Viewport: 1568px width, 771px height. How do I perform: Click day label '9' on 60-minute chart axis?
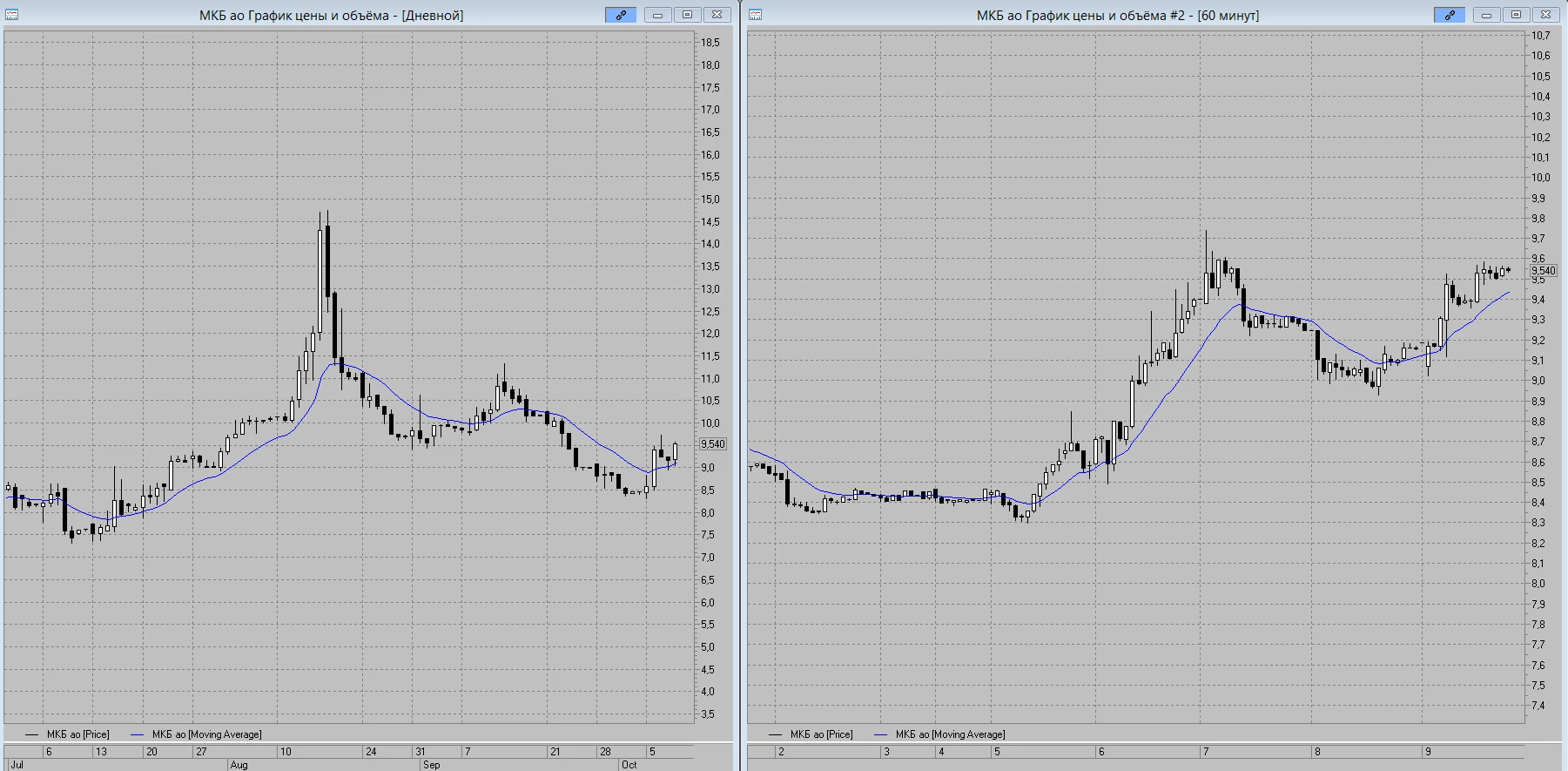click(x=1428, y=752)
